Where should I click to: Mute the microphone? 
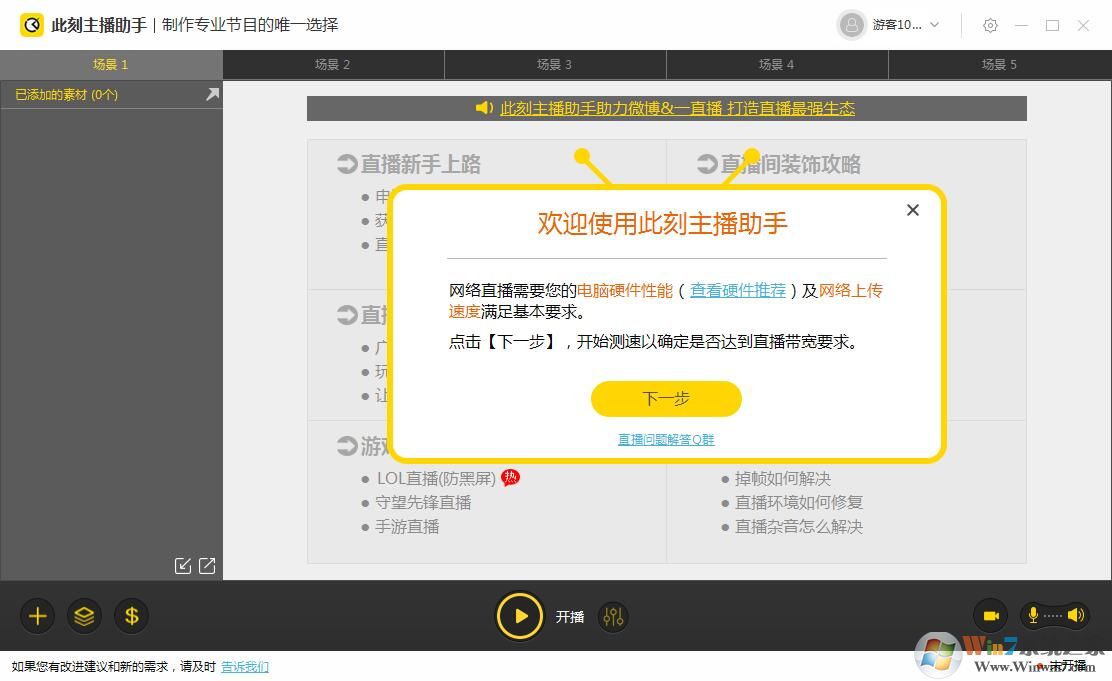[x=1031, y=615]
